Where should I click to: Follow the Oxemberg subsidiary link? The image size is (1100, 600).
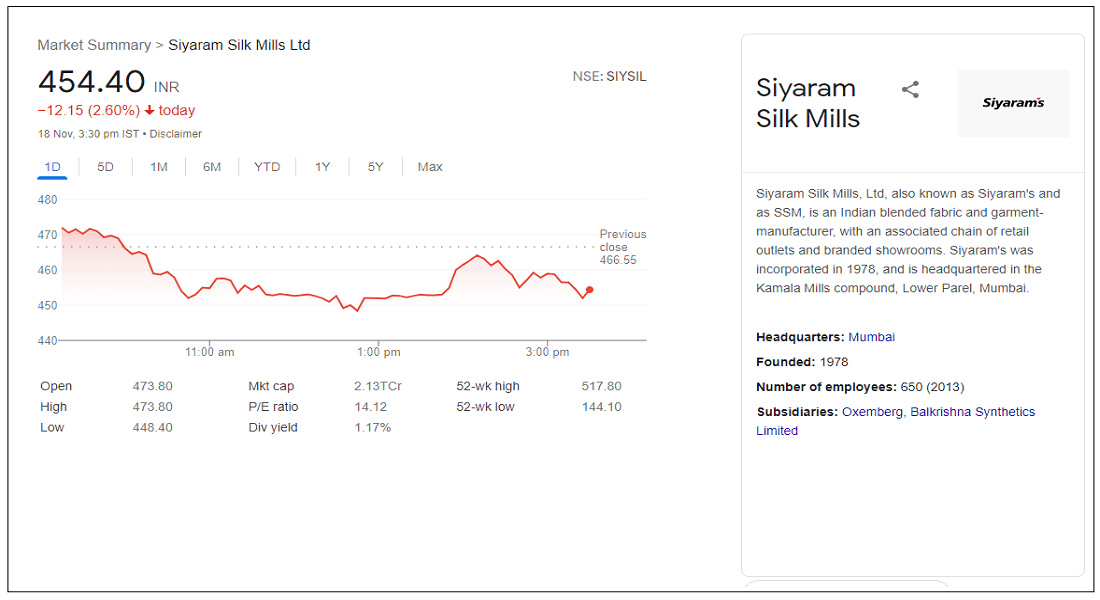coord(872,412)
